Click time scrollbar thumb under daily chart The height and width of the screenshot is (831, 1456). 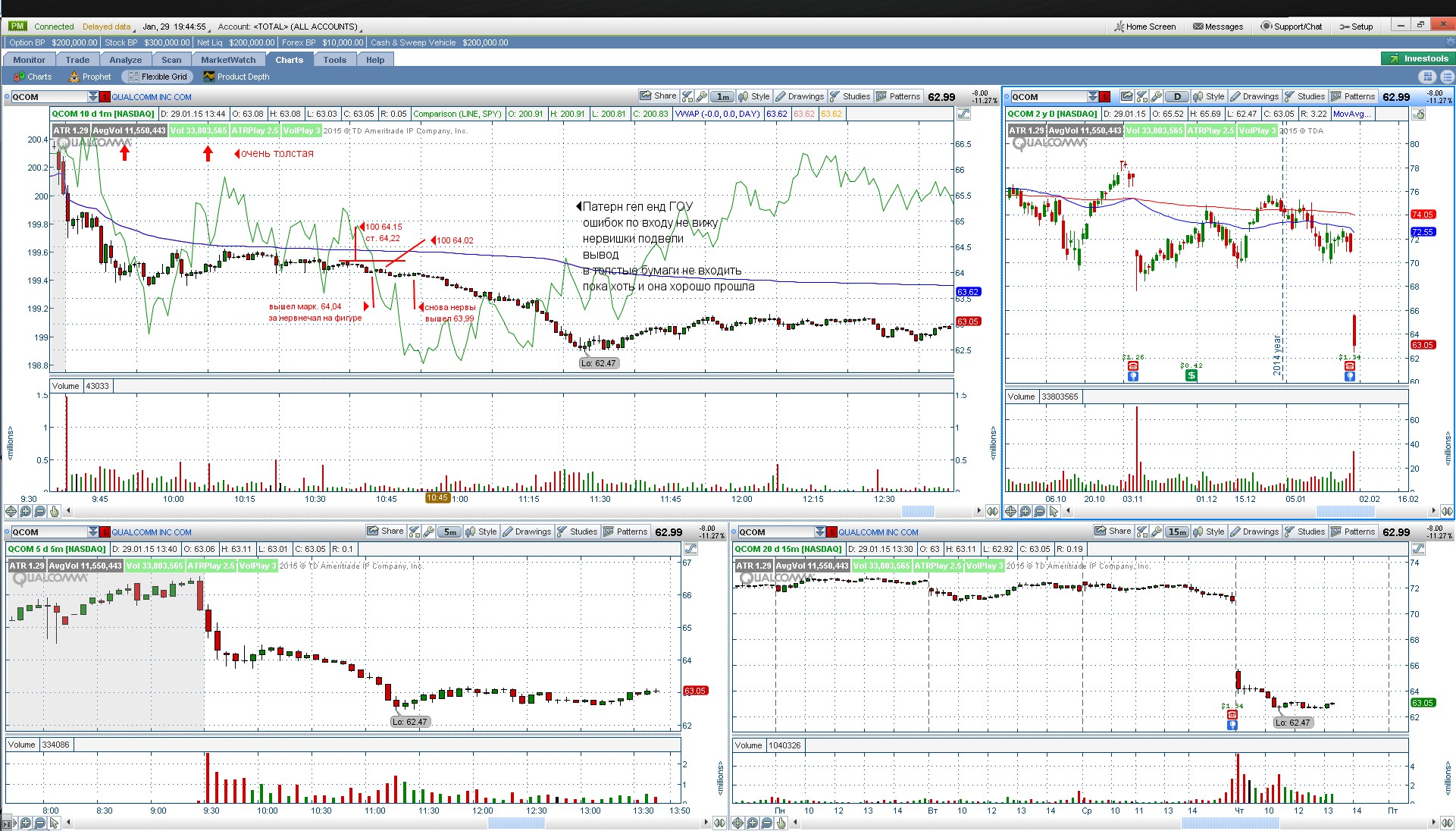1345,511
